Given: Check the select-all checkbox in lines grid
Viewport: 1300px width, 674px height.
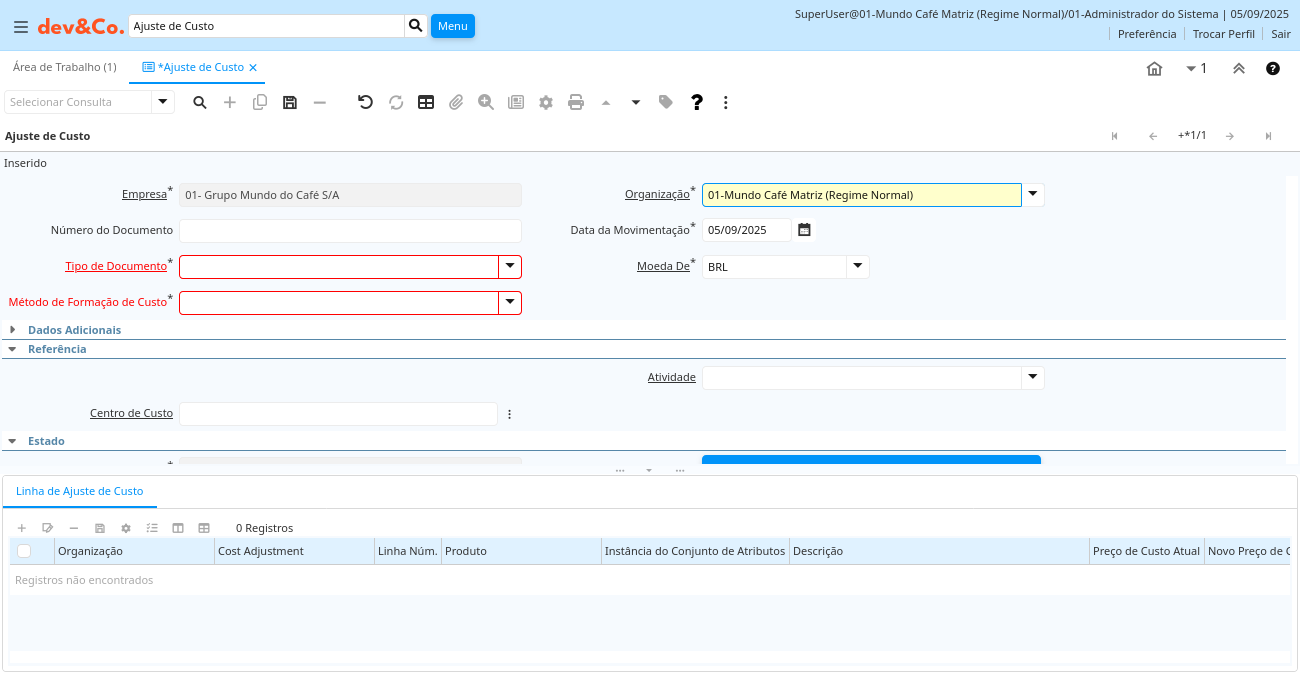Looking at the screenshot, I should pos(24,551).
